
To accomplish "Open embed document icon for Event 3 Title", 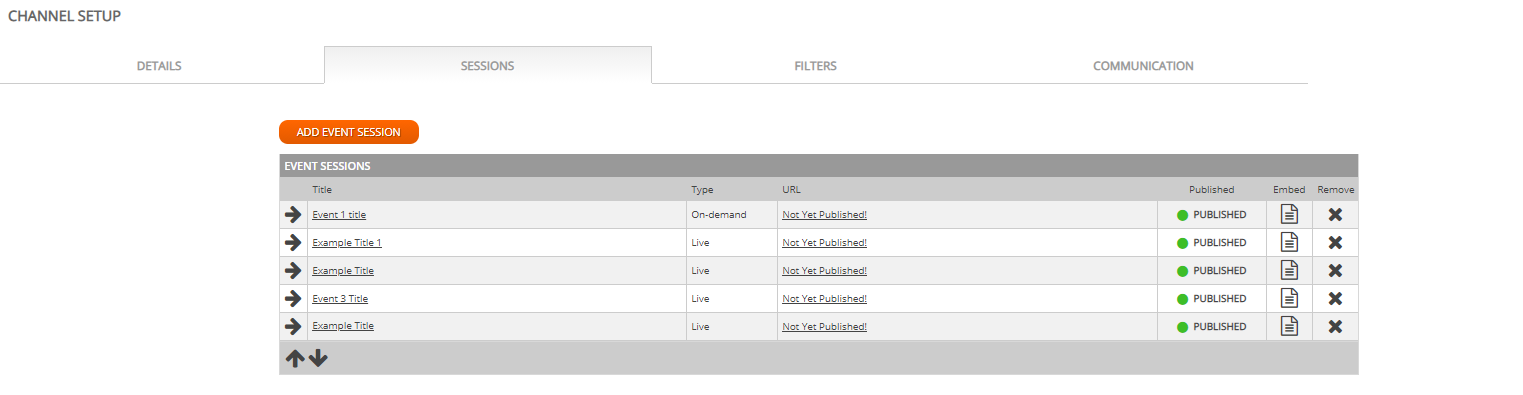I will pyautogui.click(x=1290, y=298).
